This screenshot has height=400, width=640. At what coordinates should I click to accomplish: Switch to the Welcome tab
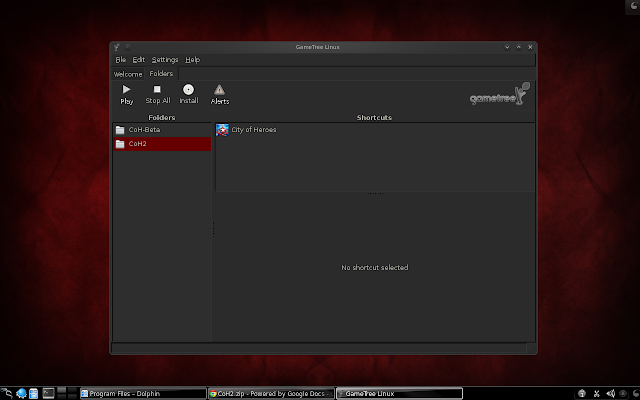point(128,74)
